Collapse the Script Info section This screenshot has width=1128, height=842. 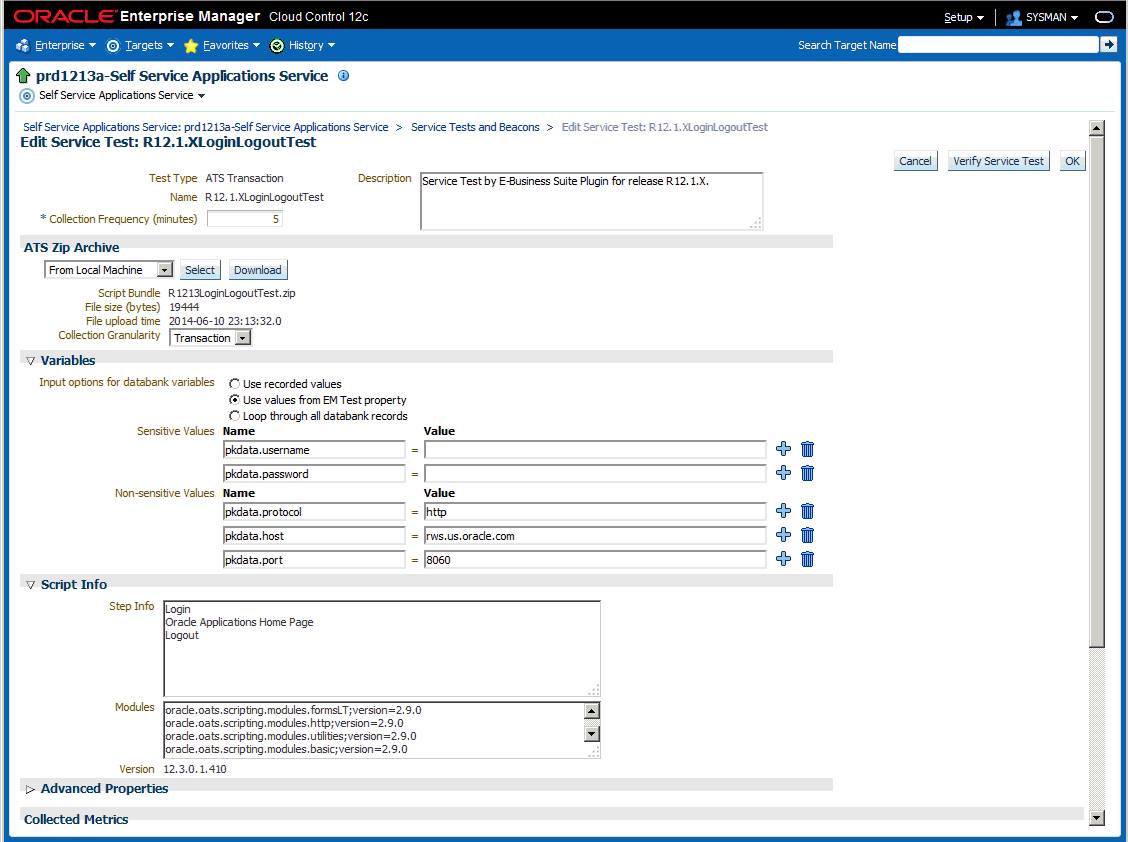30,585
